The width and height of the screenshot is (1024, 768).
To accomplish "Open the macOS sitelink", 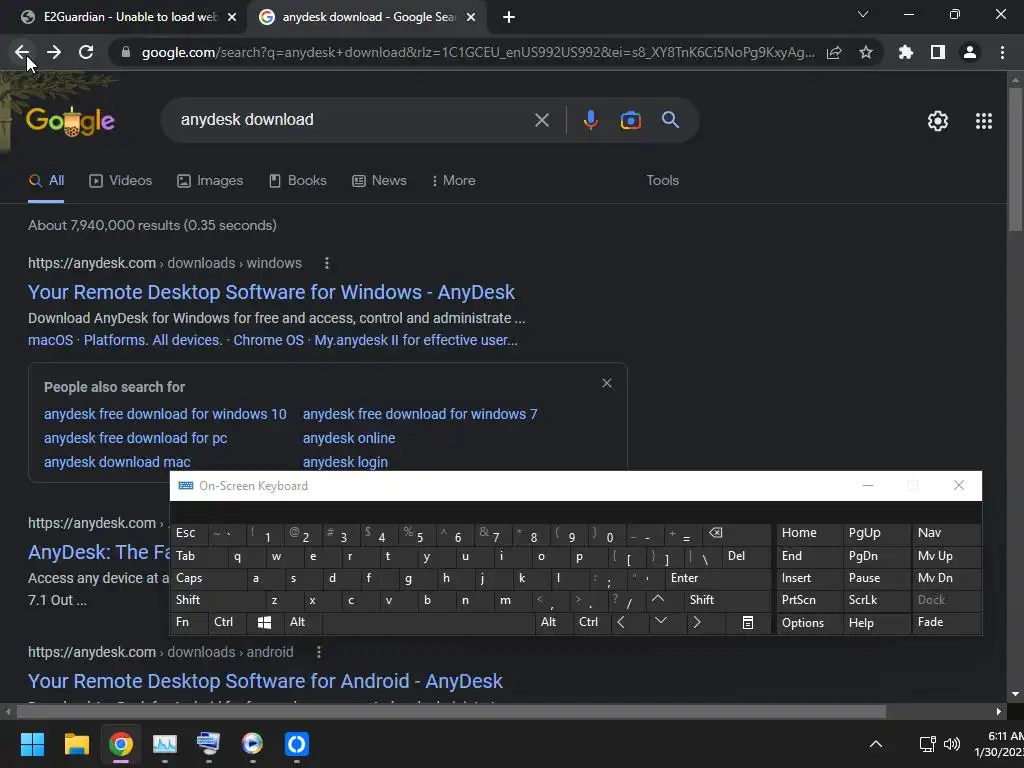I will click(x=50, y=340).
